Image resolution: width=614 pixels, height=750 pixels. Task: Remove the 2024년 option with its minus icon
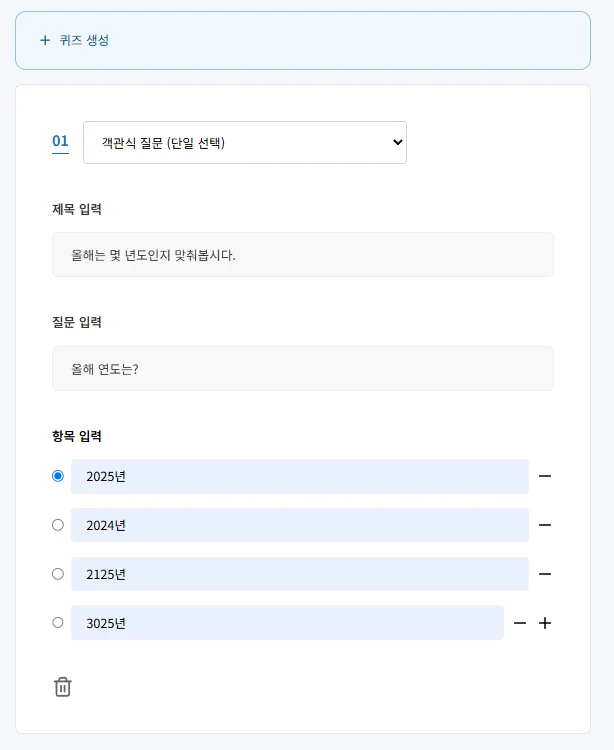pos(545,525)
